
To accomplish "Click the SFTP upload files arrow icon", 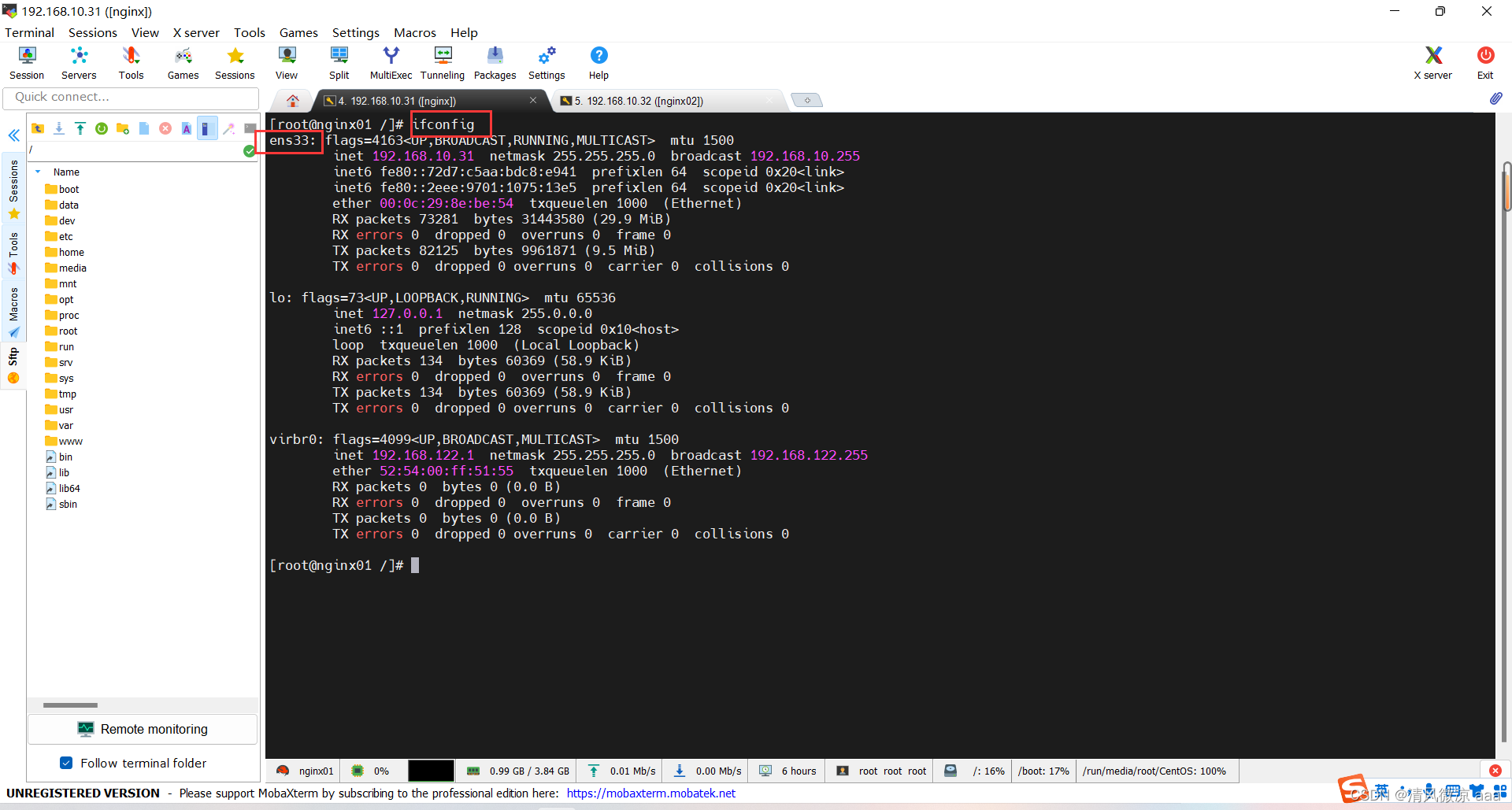I will click(80, 128).
